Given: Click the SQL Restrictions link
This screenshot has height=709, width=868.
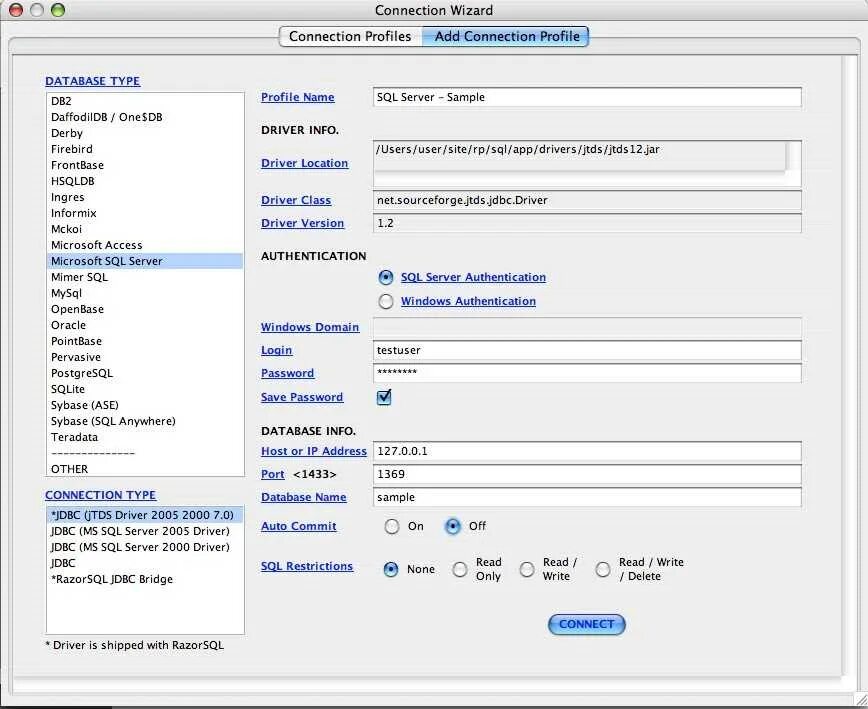Looking at the screenshot, I should click(307, 566).
